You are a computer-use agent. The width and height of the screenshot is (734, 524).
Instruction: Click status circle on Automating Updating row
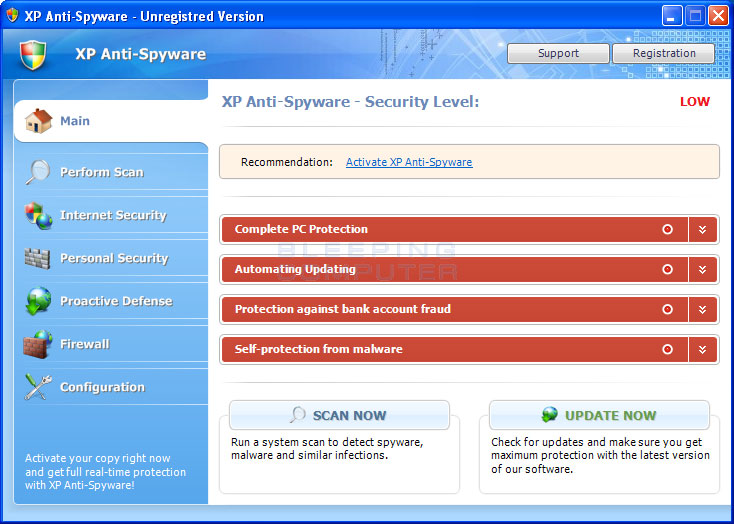[x=668, y=269]
